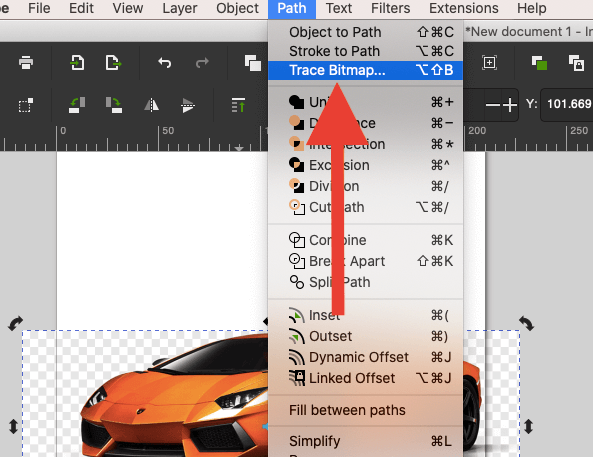Choose Dynamic Offset menu entry
The width and height of the screenshot is (593, 457).
(365, 357)
